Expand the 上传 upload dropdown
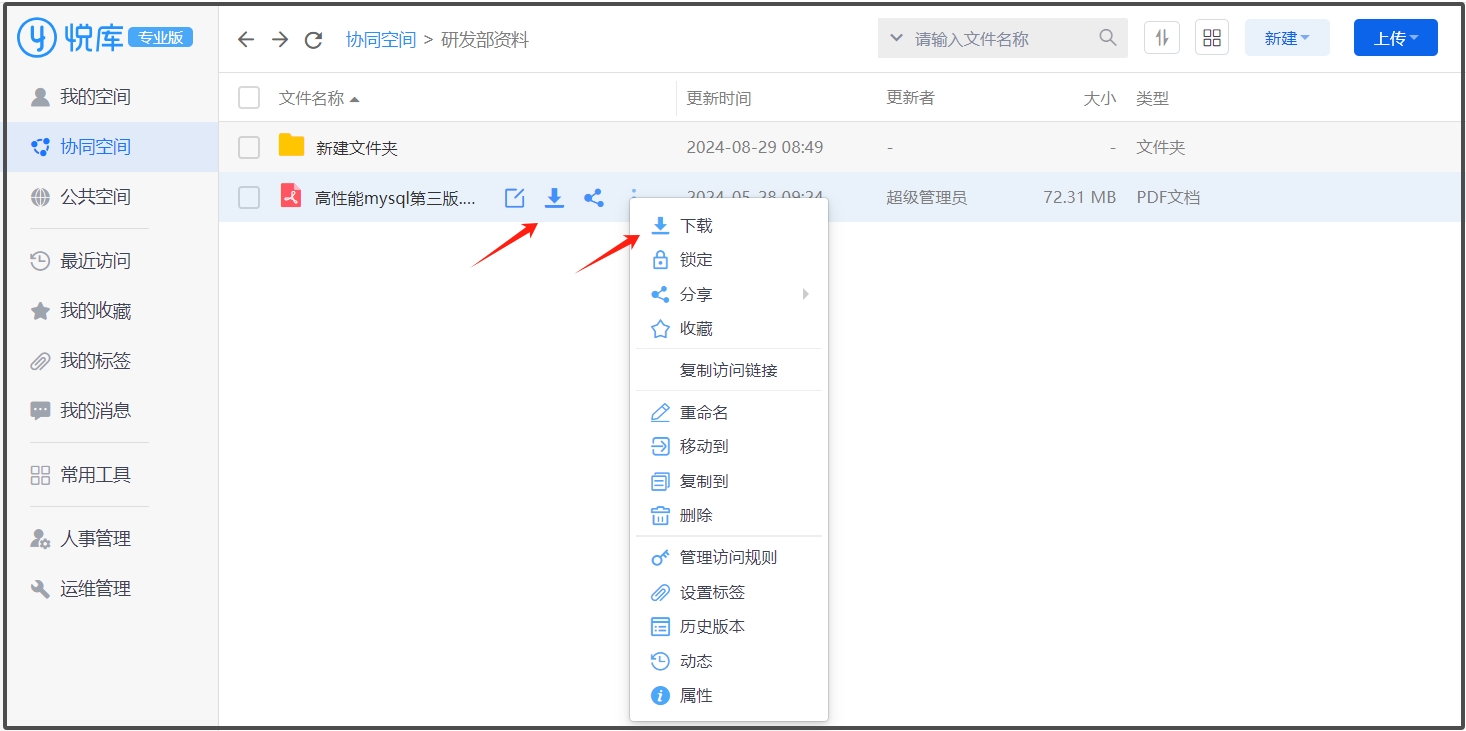The image size is (1466, 731). pos(1395,38)
